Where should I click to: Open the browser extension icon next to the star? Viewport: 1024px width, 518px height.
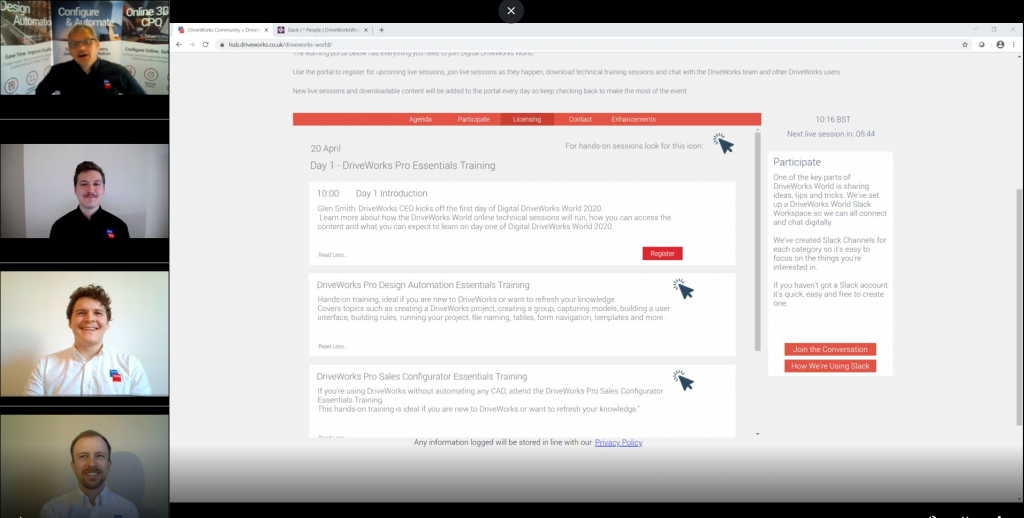point(982,44)
